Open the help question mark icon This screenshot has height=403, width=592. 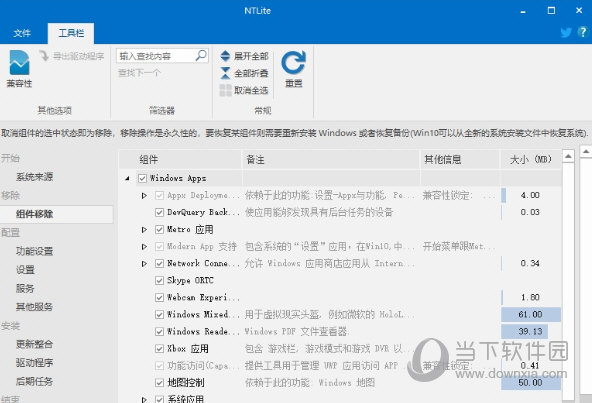(583, 32)
